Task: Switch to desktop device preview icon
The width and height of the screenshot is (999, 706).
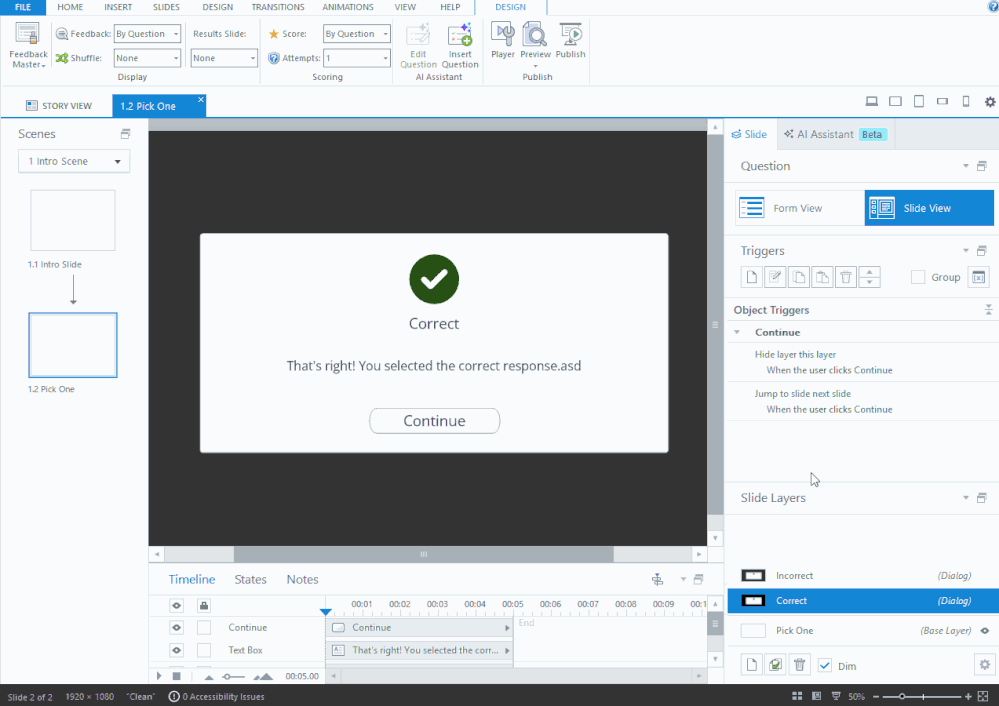Action: pyautogui.click(x=872, y=102)
